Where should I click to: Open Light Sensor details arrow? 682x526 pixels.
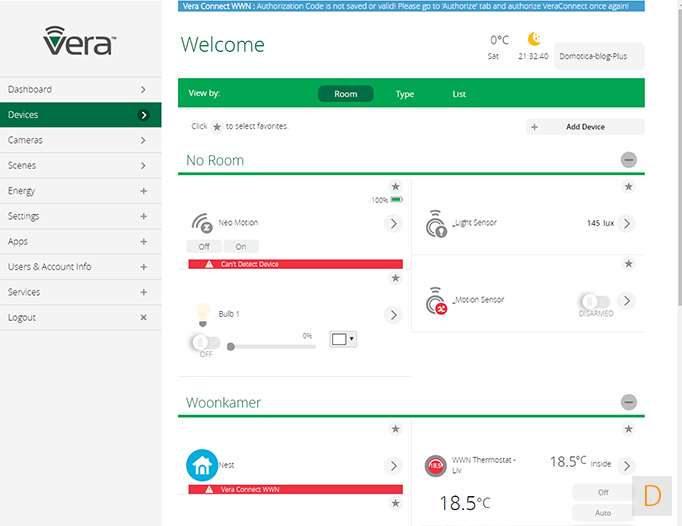coord(627,223)
